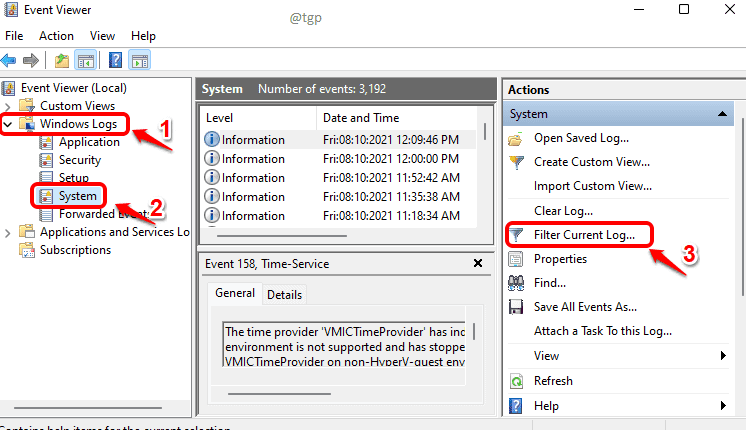The height and width of the screenshot is (430, 746).
Task: Select event at Fri:08:10:2021 11:18:34 AM
Action: point(339,215)
